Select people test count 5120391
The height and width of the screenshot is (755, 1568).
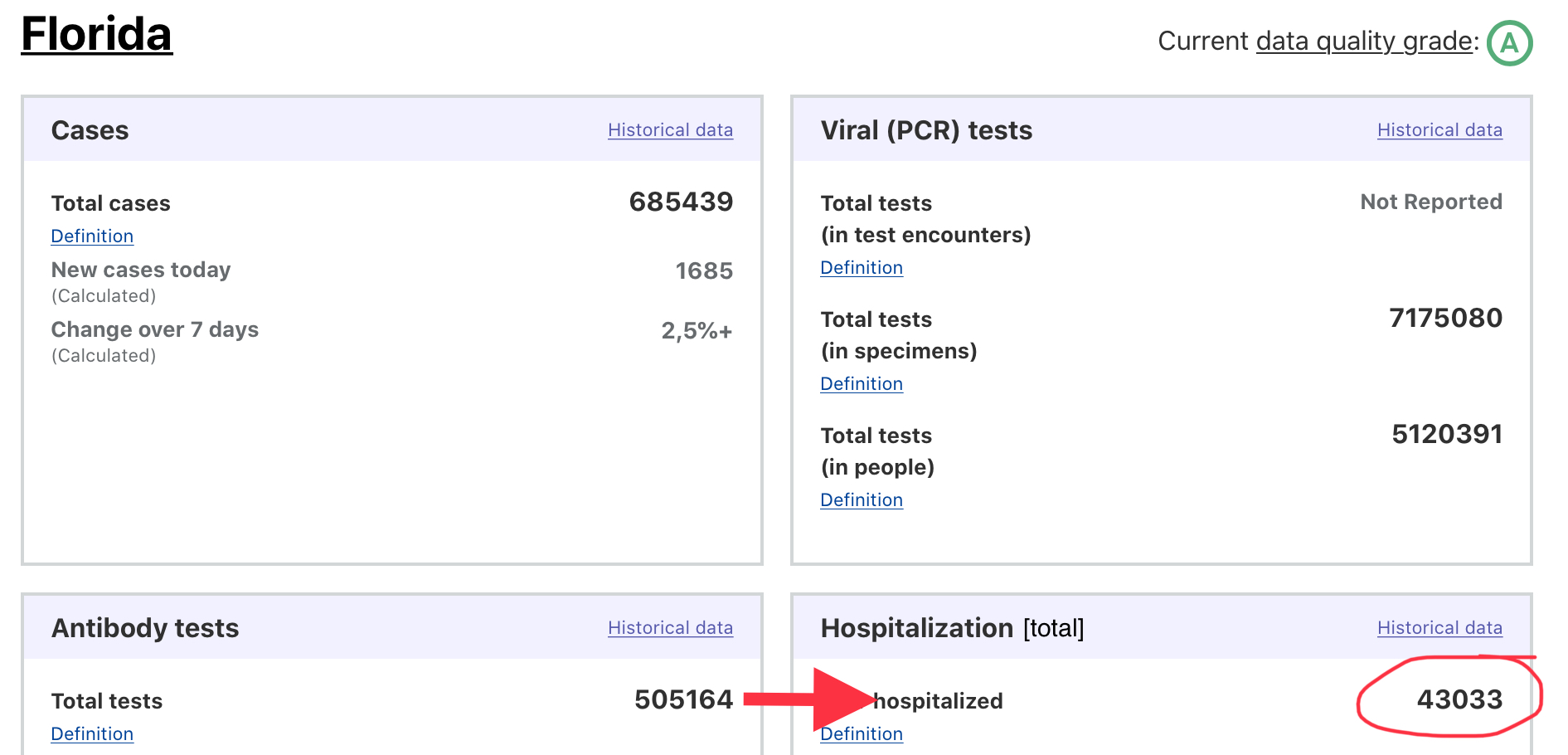[x=1447, y=434]
